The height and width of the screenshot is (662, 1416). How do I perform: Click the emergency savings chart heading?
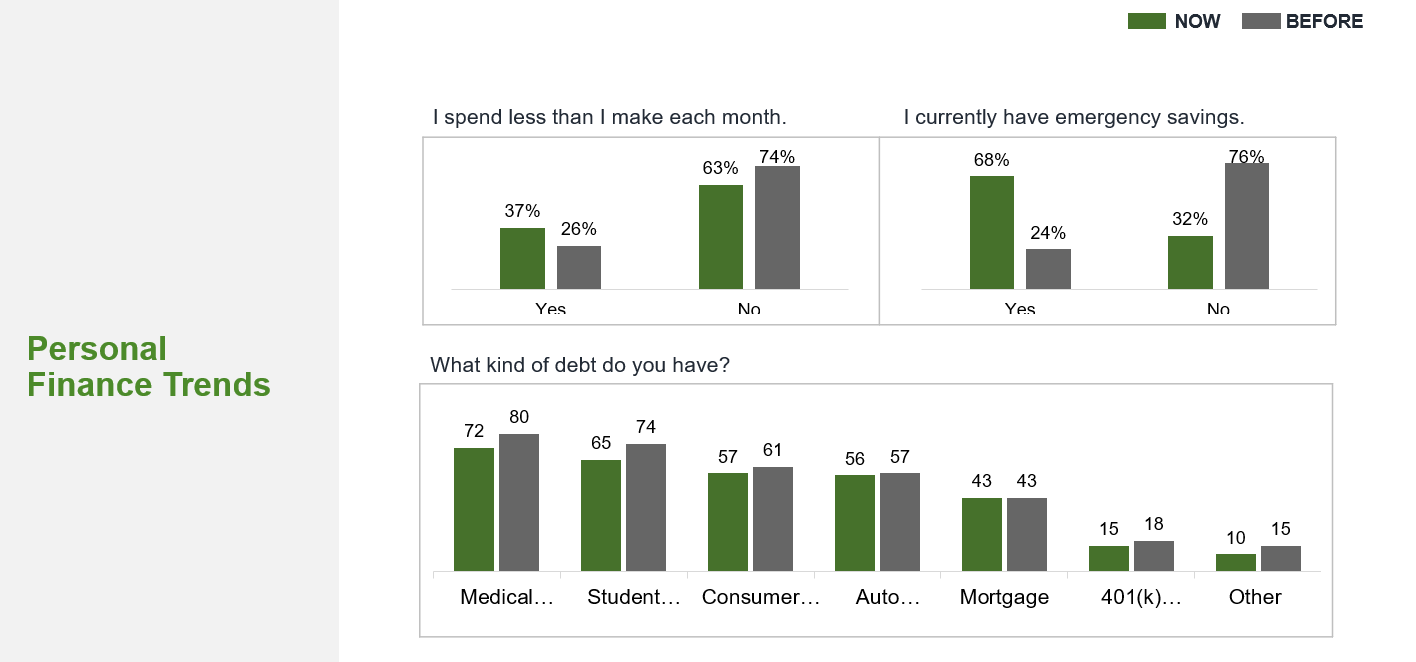tap(1073, 117)
